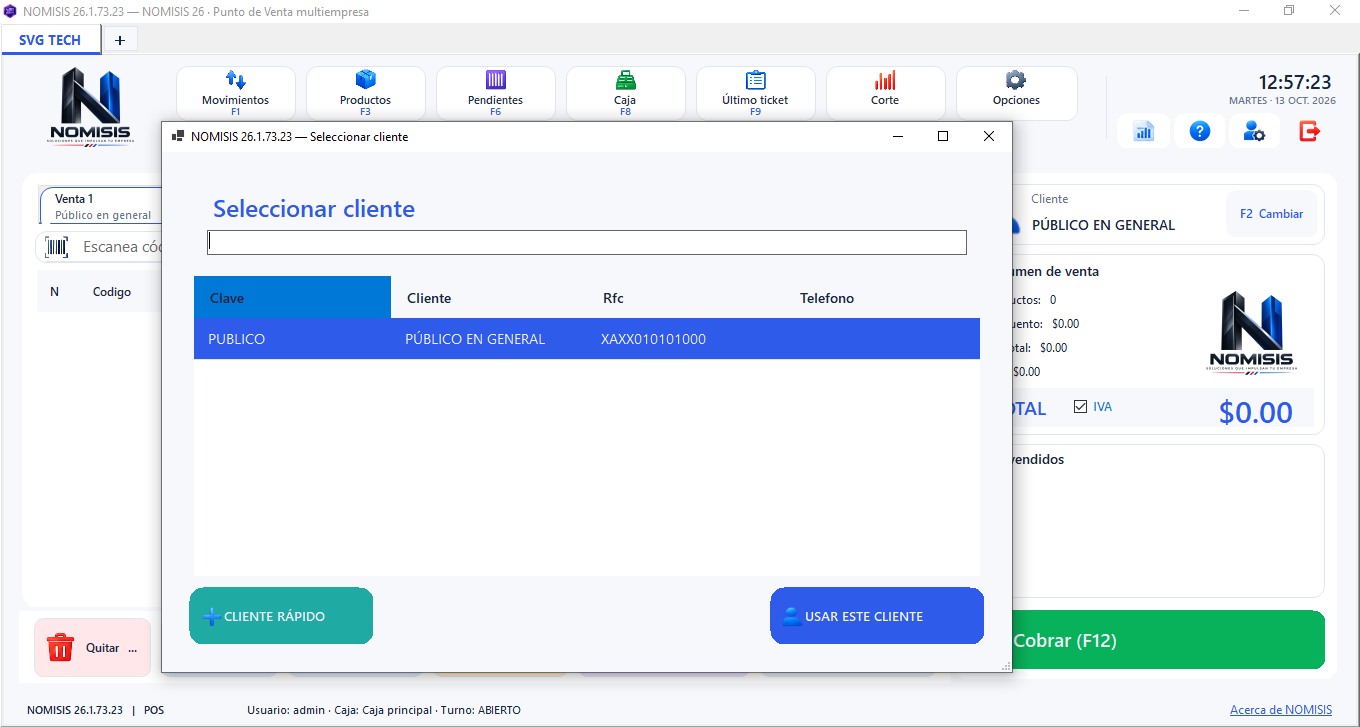The image size is (1360, 727).
Task: Click the red trash Quitar button
Action: click(x=92, y=648)
